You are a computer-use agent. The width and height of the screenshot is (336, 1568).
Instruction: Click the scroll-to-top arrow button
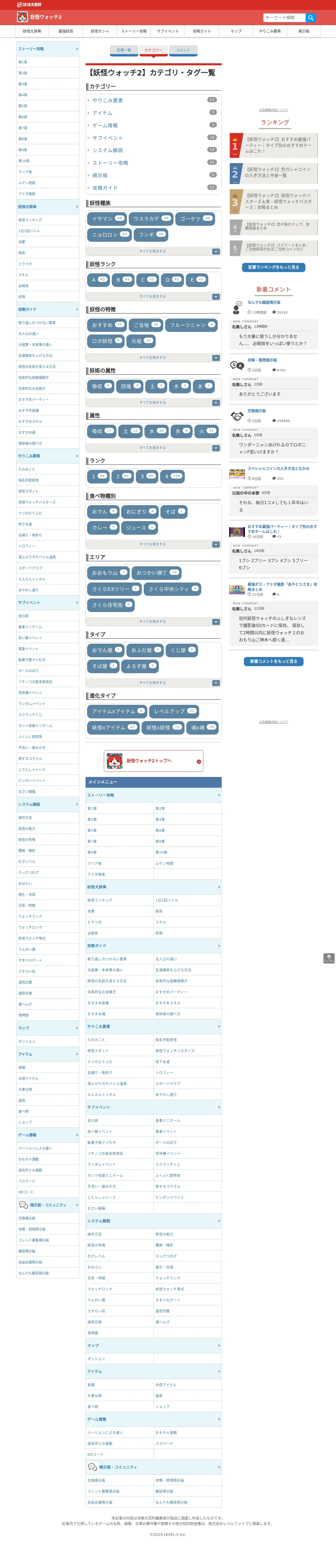click(329, 958)
